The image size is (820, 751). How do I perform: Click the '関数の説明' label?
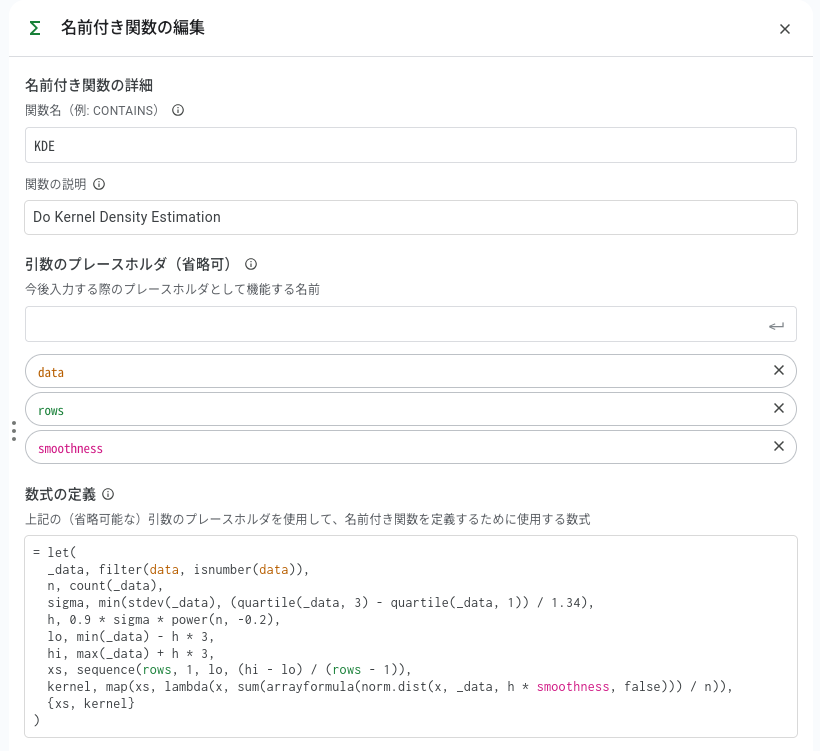point(55,184)
